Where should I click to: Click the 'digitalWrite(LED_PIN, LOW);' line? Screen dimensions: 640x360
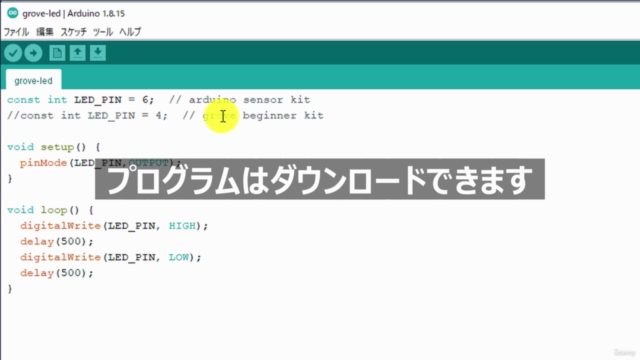tap(111, 258)
